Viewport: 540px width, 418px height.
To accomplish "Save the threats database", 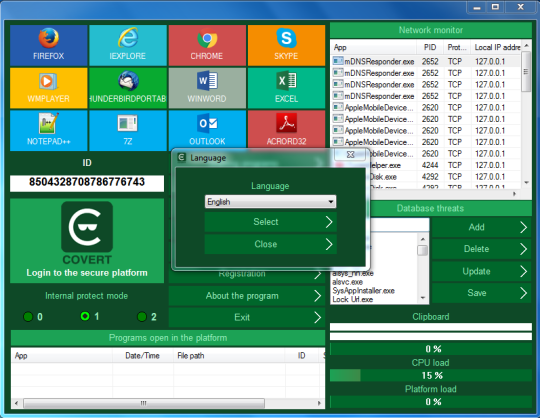I will coord(481,293).
